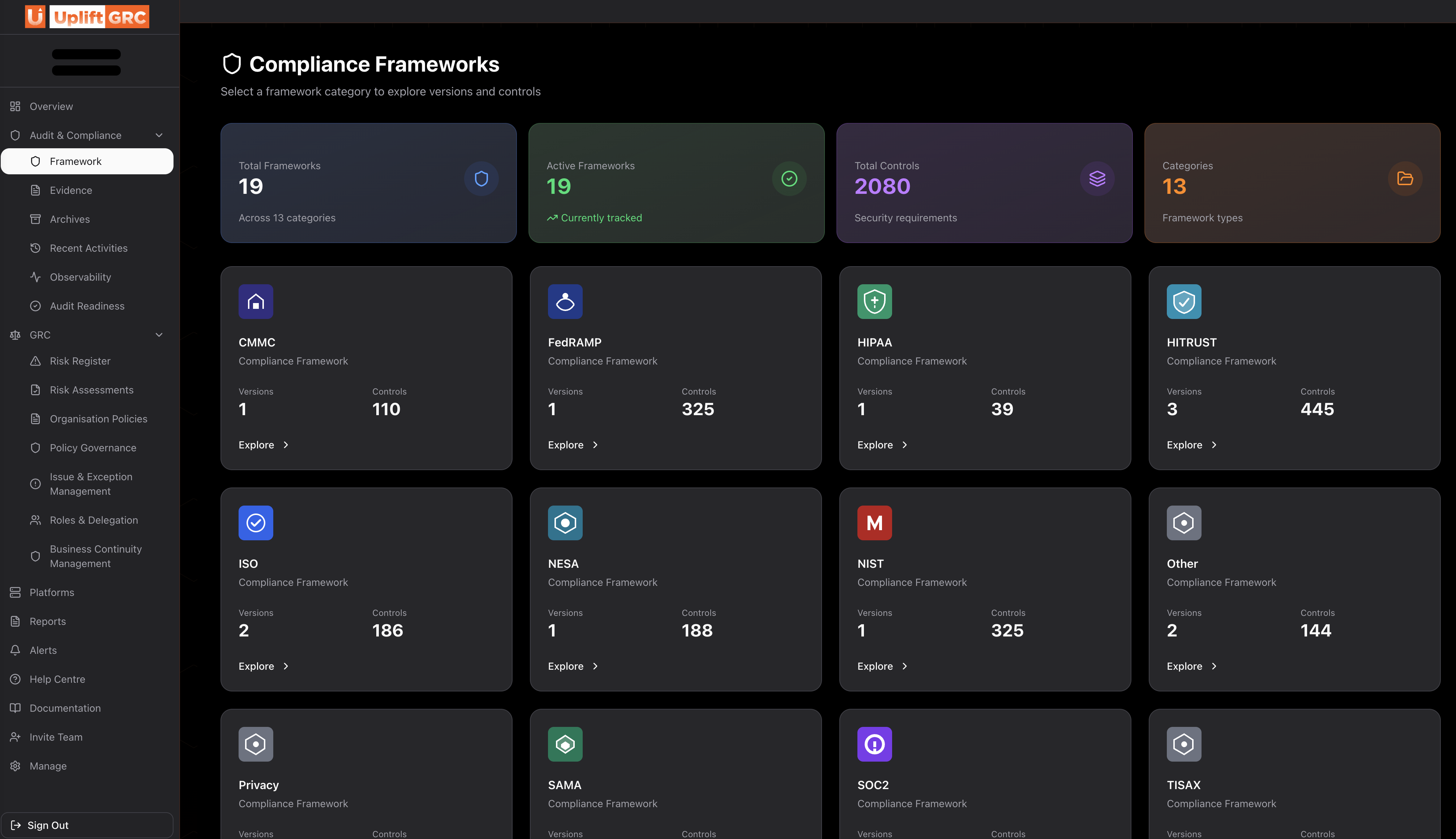Viewport: 1456px width, 839px height.
Task: Click Explore on the HIPAA card
Action: click(x=882, y=445)
